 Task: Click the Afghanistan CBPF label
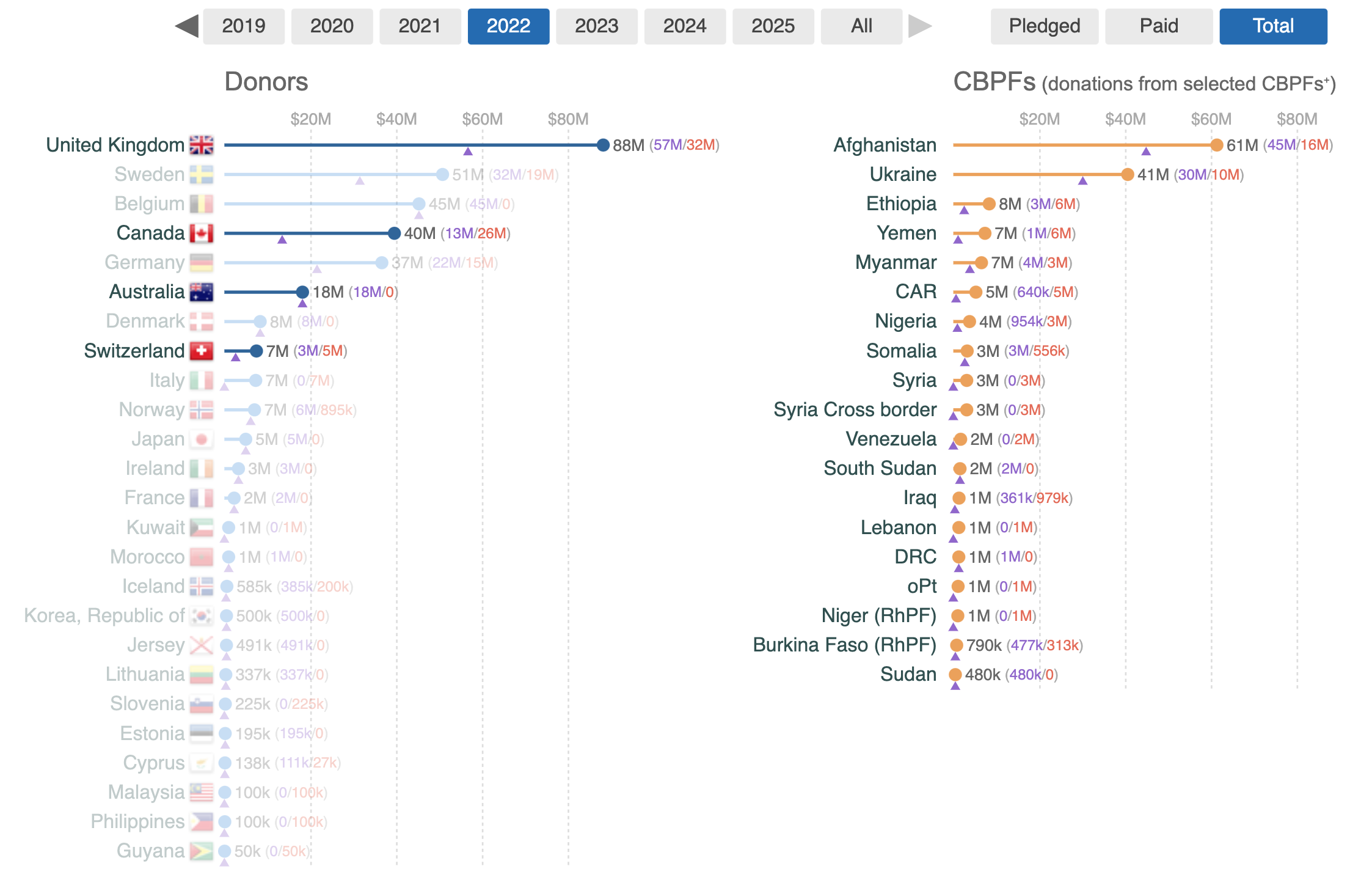click(885, 145)
